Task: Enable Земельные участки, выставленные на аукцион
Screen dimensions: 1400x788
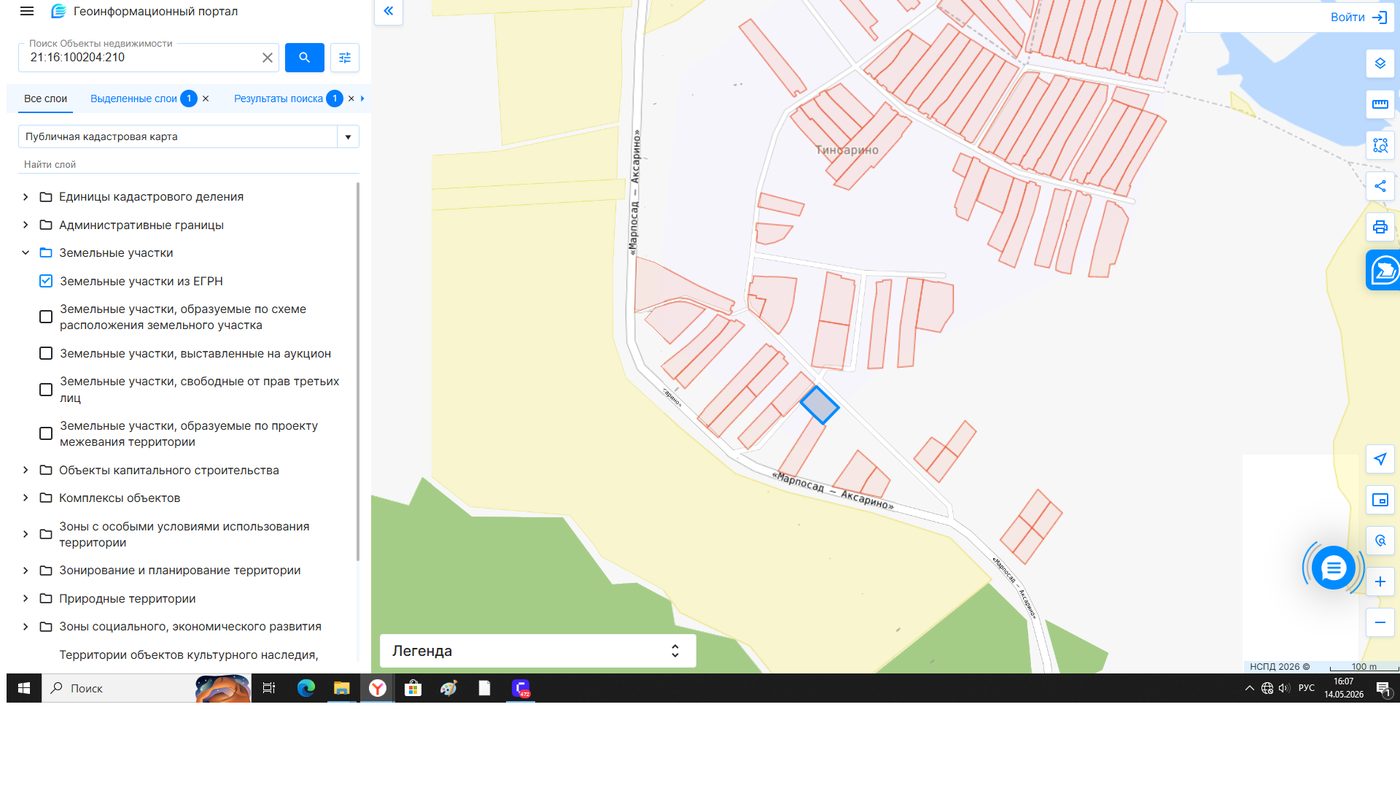Action: tap(46, 353)
